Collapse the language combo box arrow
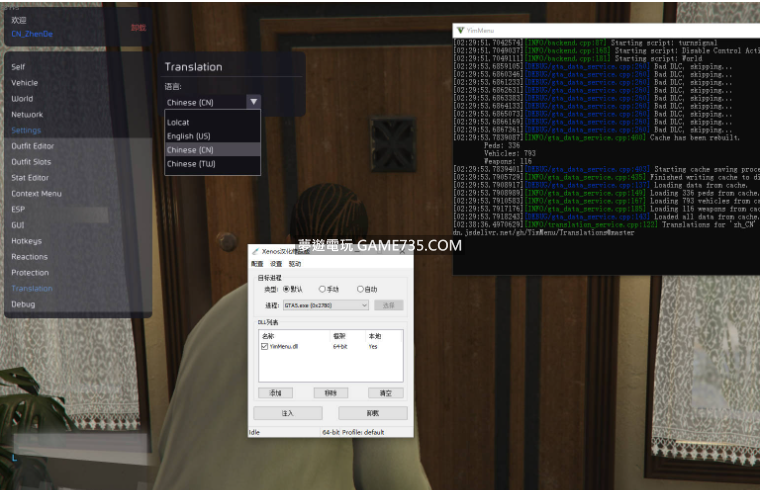The image size is (760, 490). point(253,102)
